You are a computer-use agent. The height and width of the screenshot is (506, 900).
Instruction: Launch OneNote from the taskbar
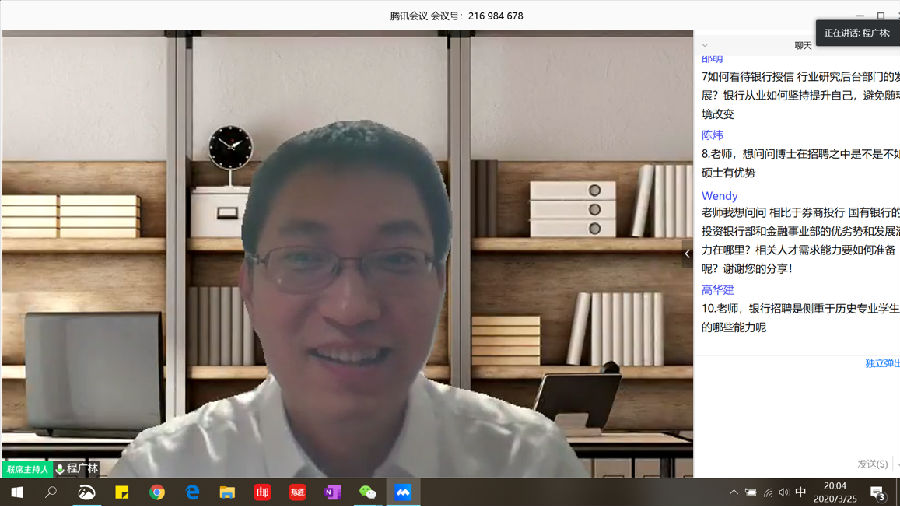coord(332,492)
